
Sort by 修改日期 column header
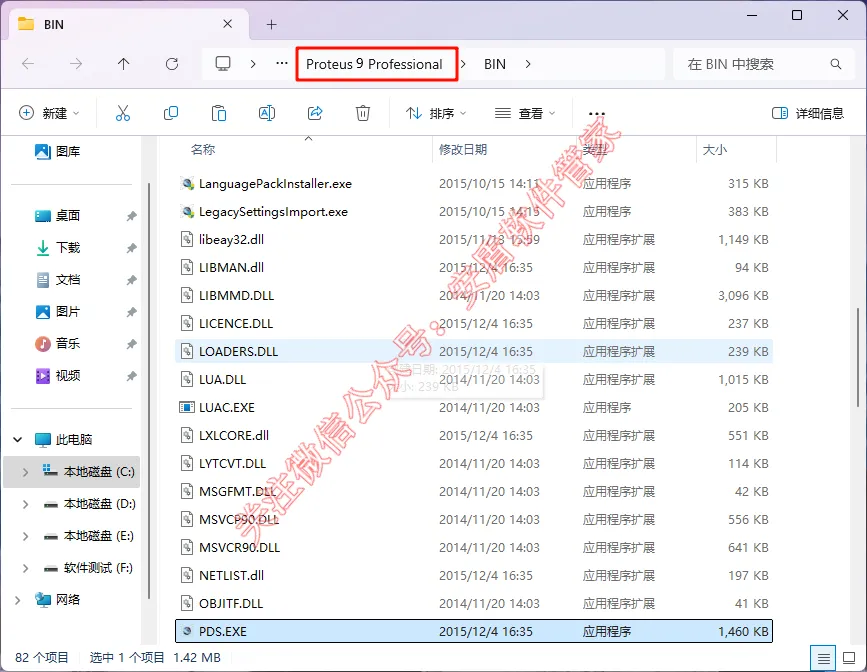[x=463, y=150]
